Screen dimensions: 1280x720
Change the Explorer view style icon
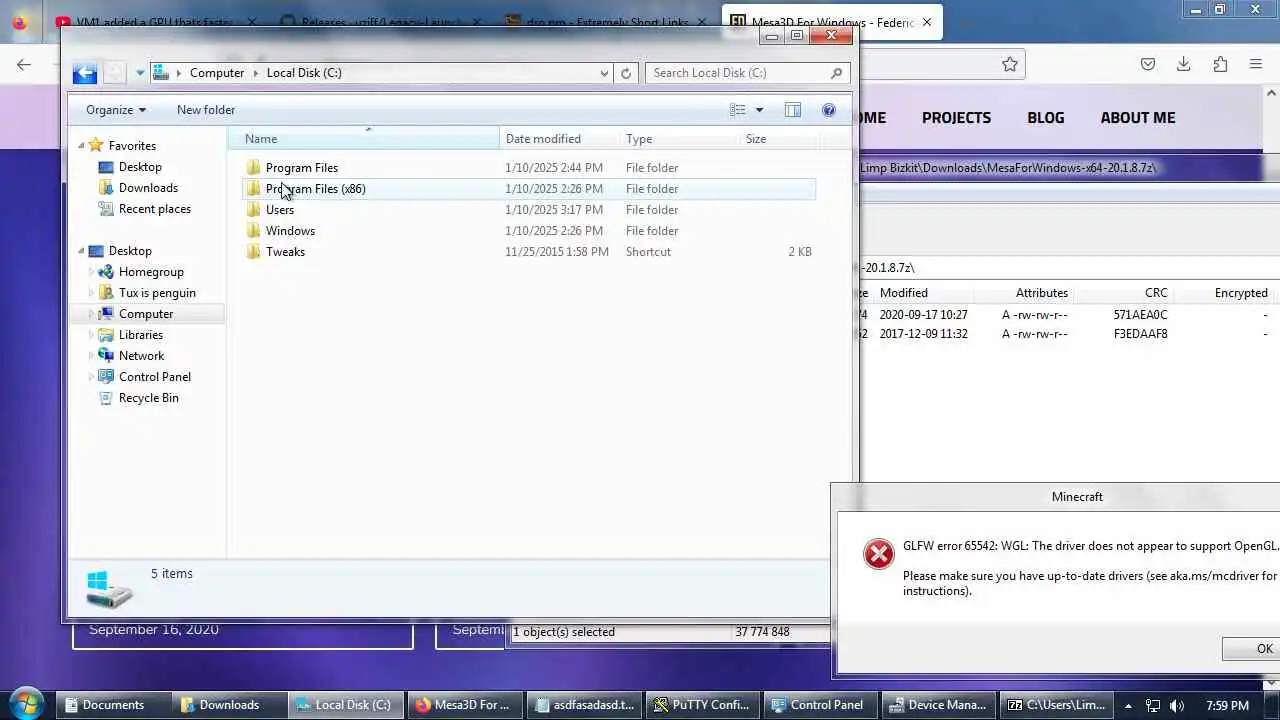tap(738, 110)
